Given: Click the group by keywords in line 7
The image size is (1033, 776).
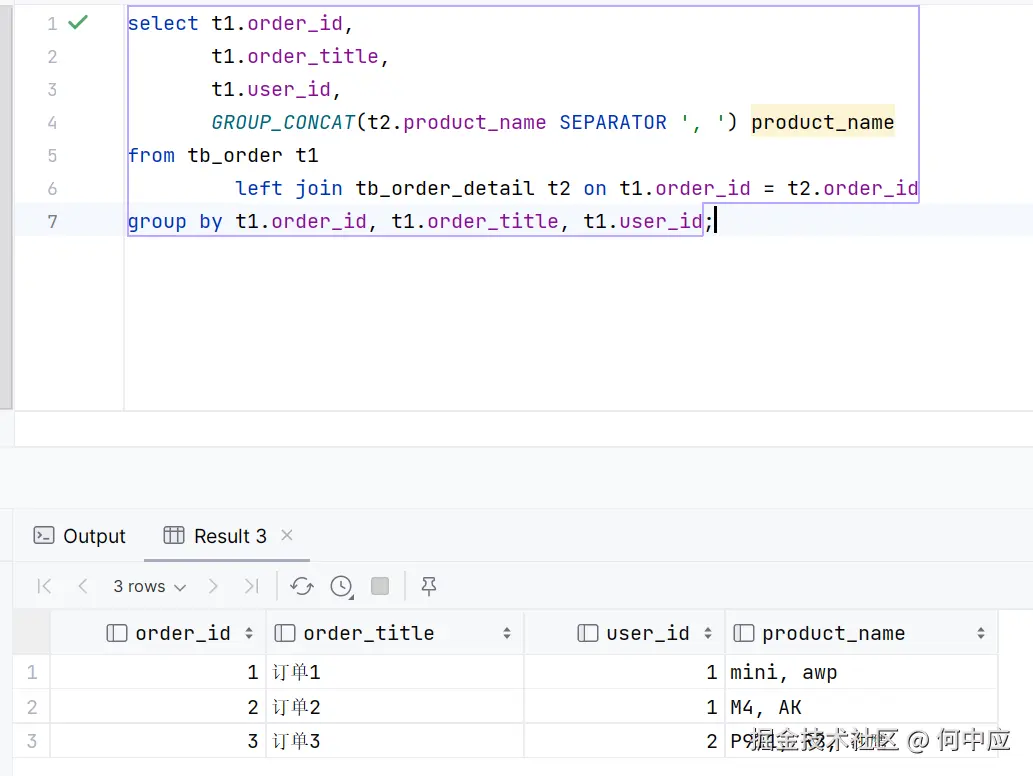Looking at the screenshot, I should click(175, 222).
